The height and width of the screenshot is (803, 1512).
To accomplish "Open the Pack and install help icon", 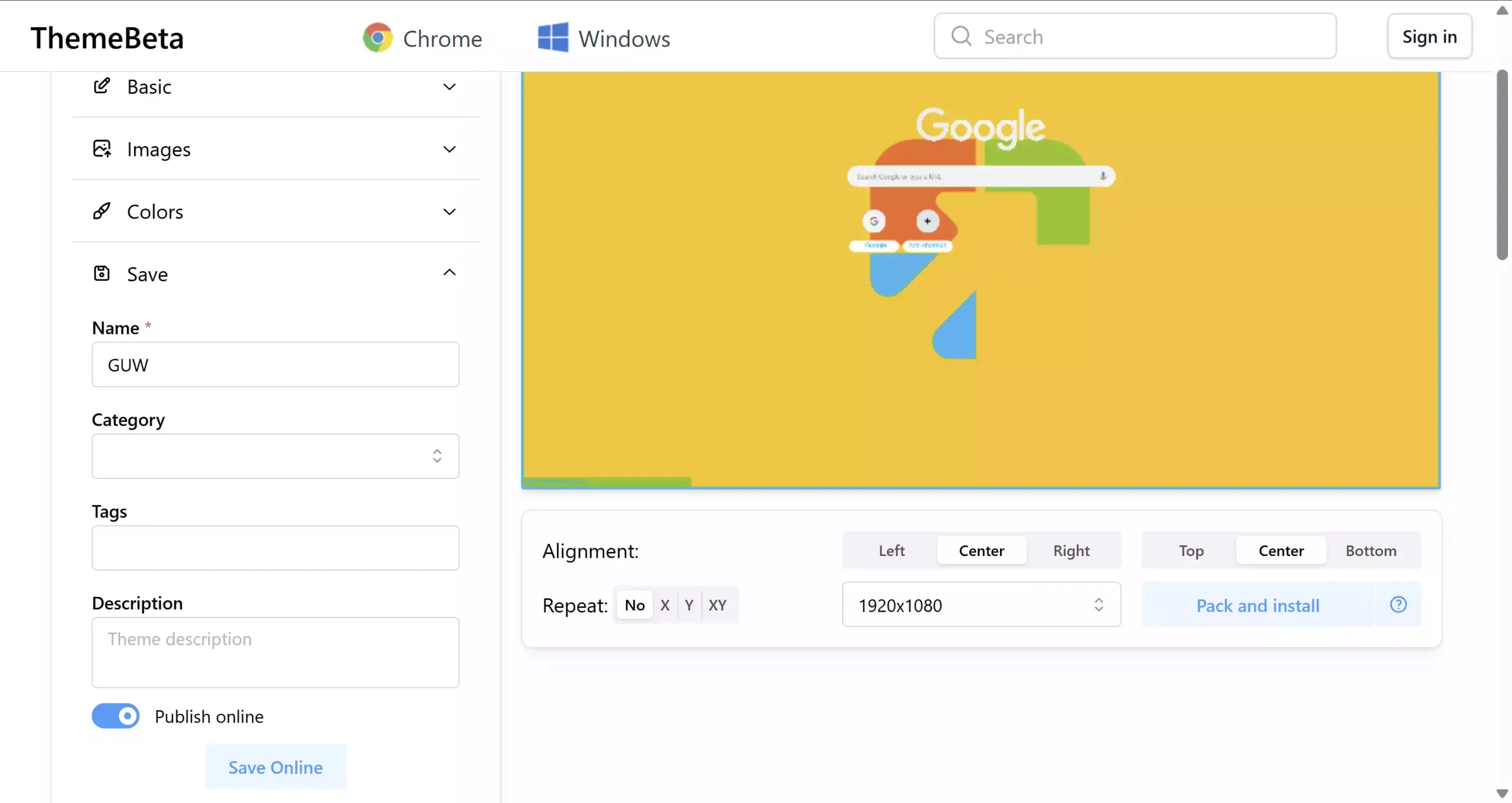I will pyautogui.click(x=1398, y=604).
